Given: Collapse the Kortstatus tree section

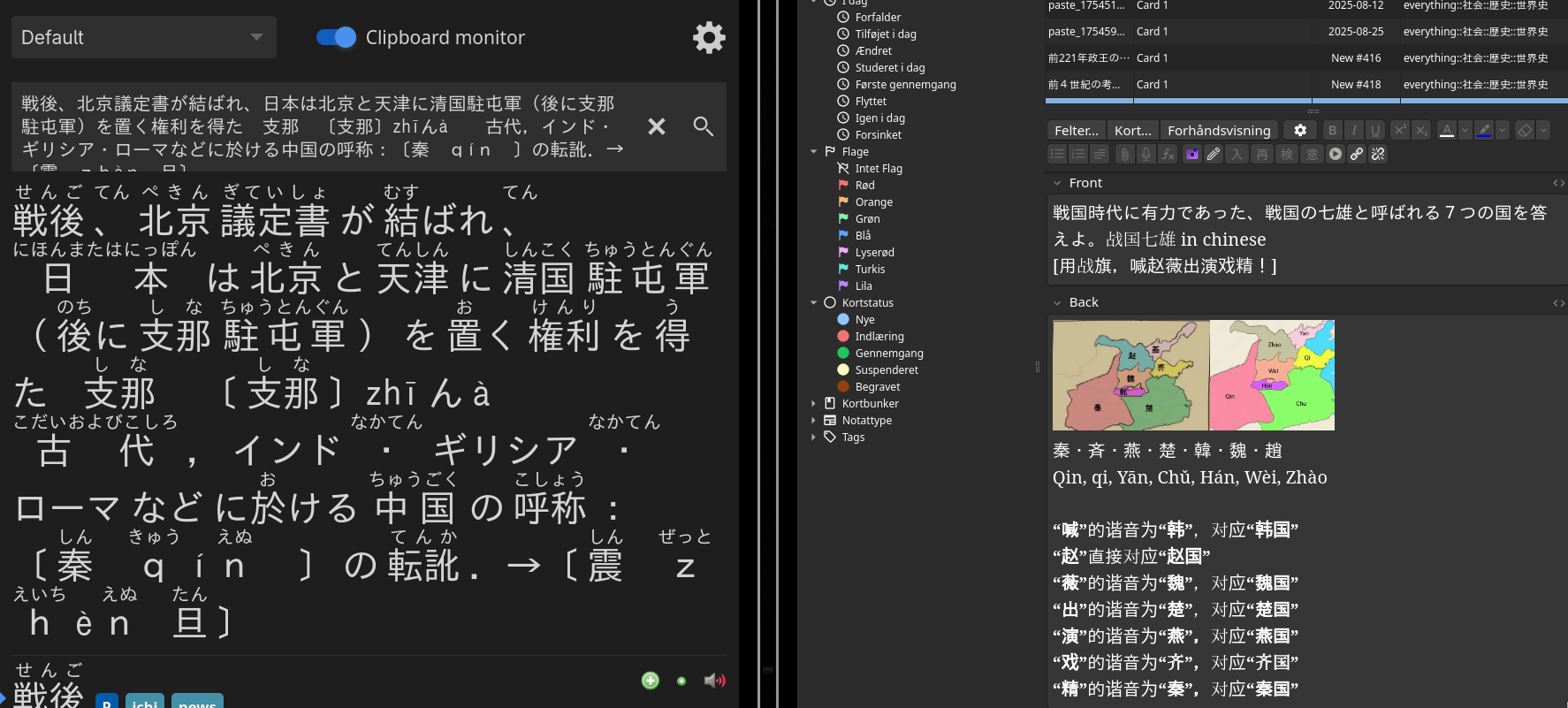Looking at the screenshot, I should [x=814, y=303].
